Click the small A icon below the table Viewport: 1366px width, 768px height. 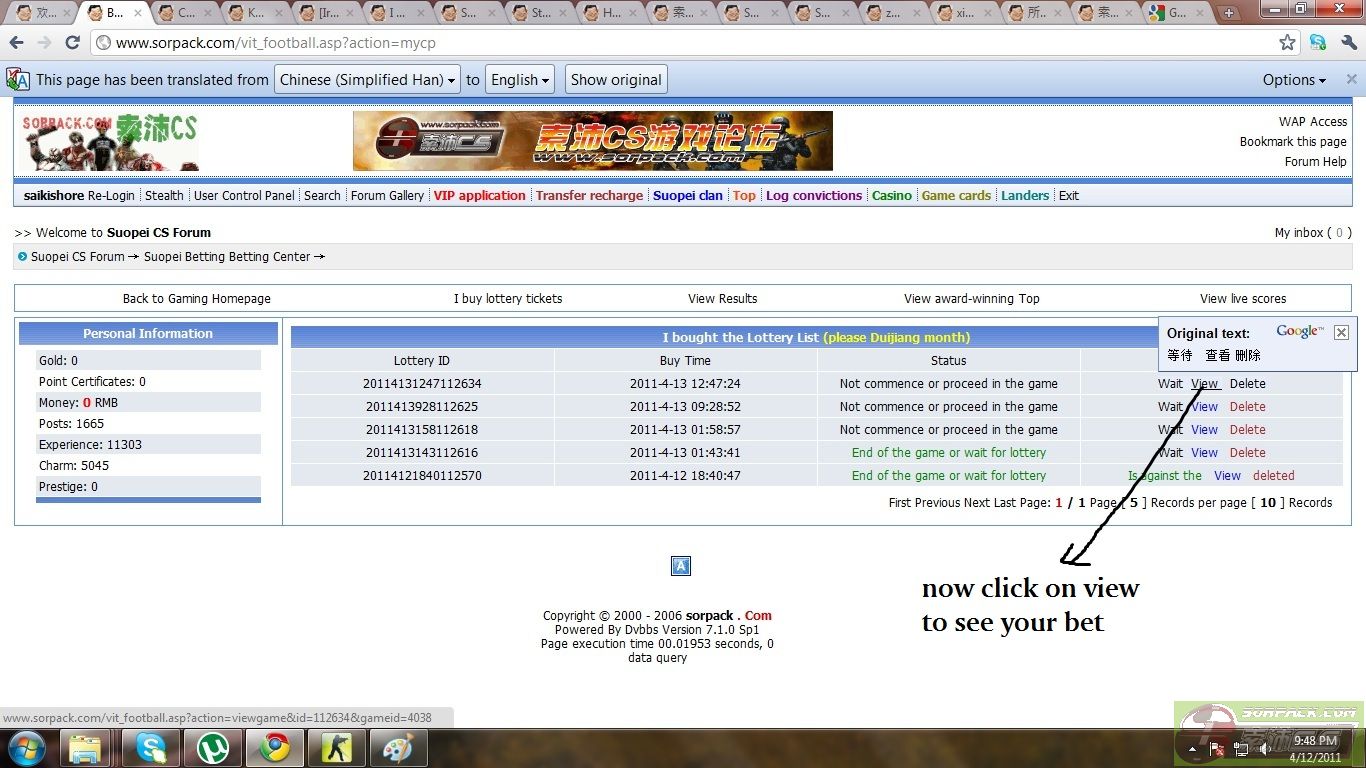(x=681, y=566)
